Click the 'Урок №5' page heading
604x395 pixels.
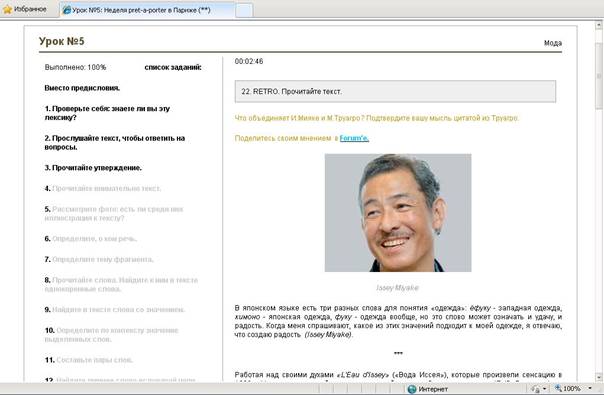(62, 41)
